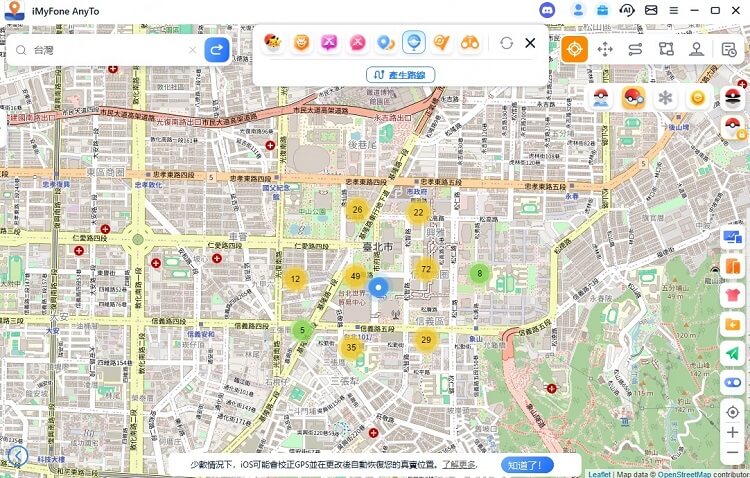Click the red-black Pokéball icon at right edge
Image resolution: width=750 pixels, height=478 pixels.
coord(733,97)
